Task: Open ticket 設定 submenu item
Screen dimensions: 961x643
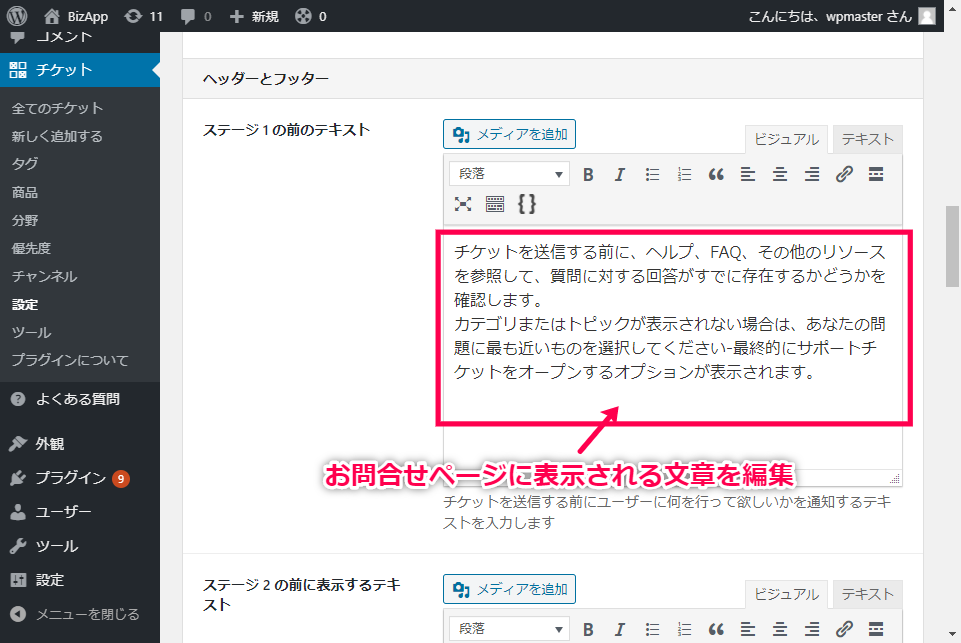Action: [25, 304]
